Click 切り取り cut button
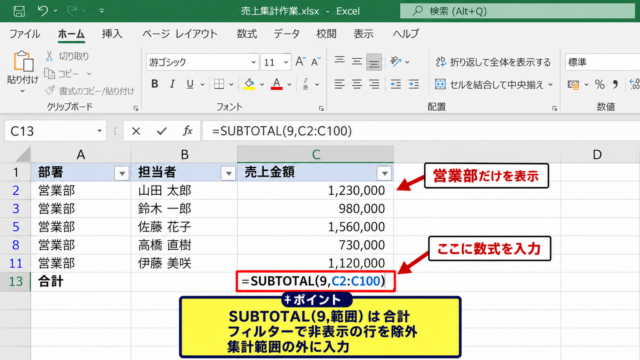Viewport: 640px width, 360px height. click(67, 56)
